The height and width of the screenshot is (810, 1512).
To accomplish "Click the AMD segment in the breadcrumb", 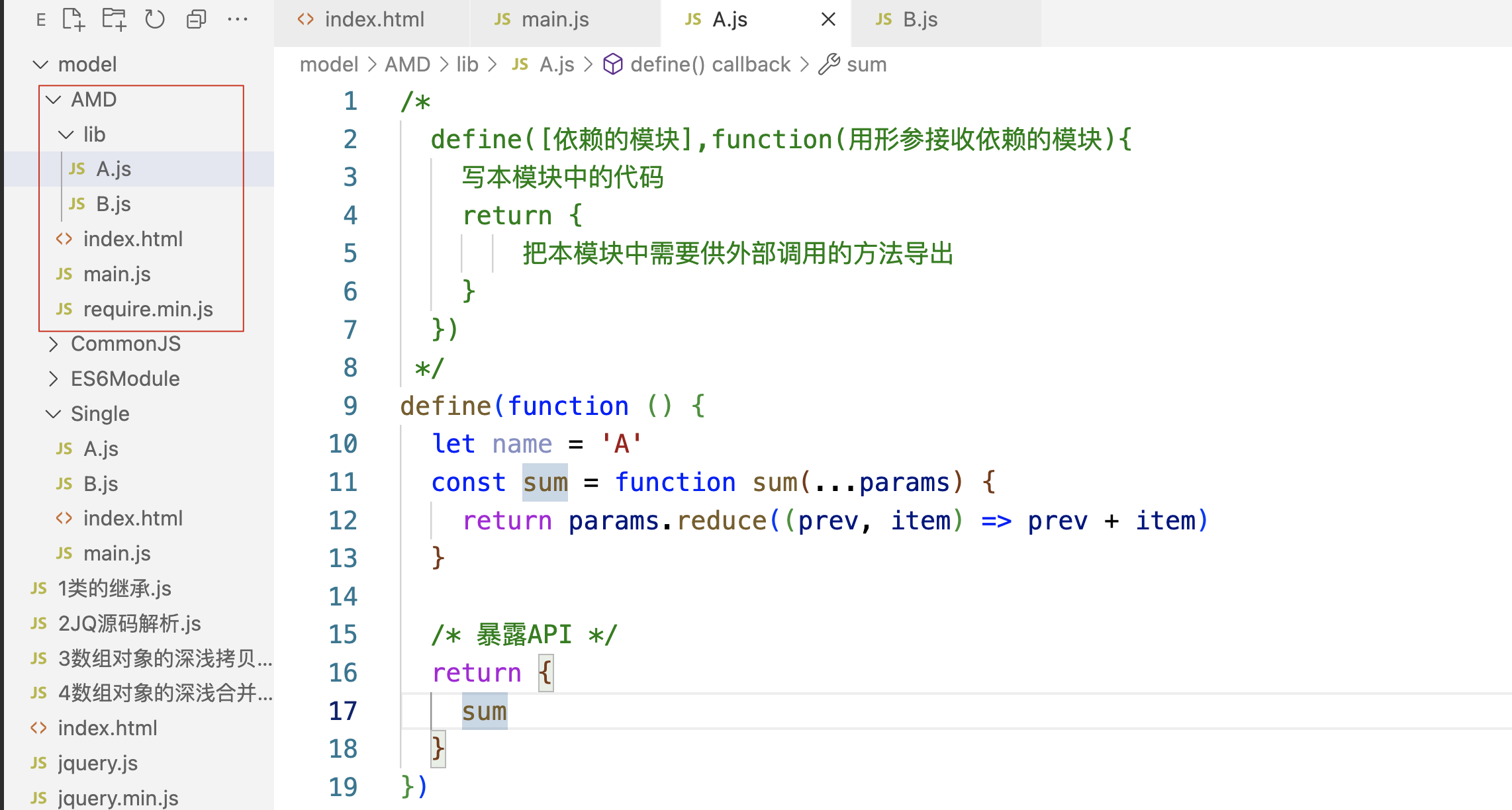I will [407, 64].
